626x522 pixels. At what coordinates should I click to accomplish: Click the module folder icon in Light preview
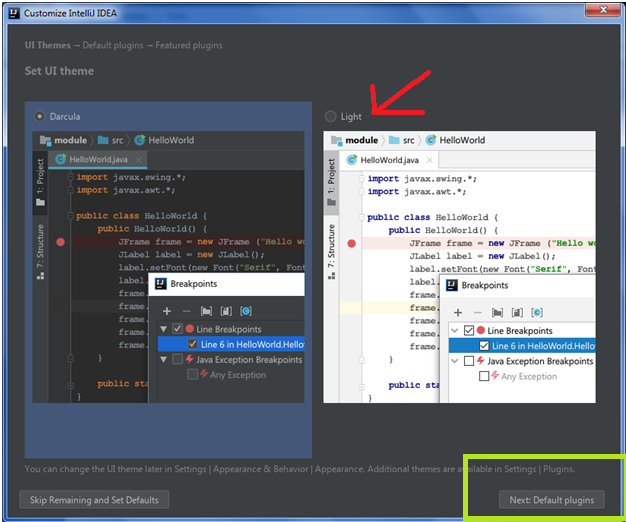click(x=335, y=141)
